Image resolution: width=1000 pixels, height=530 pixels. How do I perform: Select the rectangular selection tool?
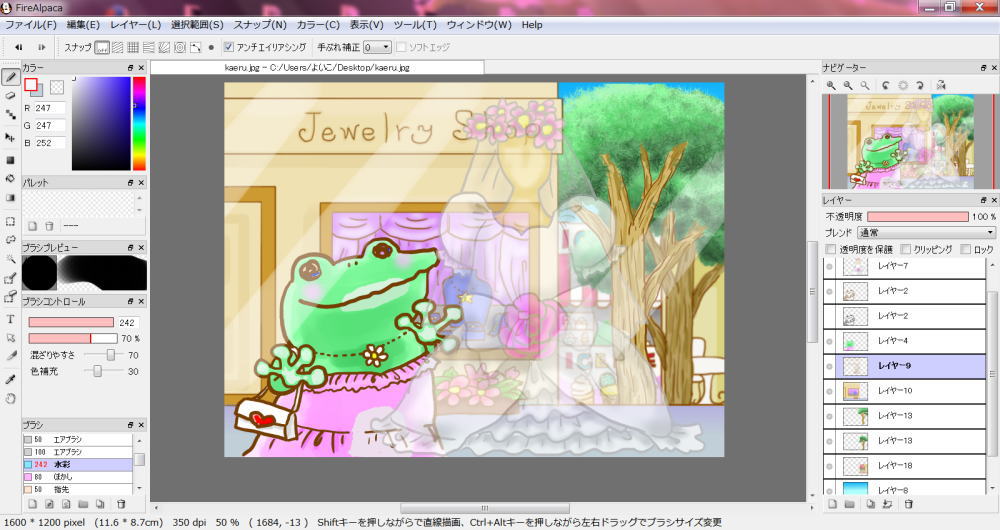tap(10, 221)
